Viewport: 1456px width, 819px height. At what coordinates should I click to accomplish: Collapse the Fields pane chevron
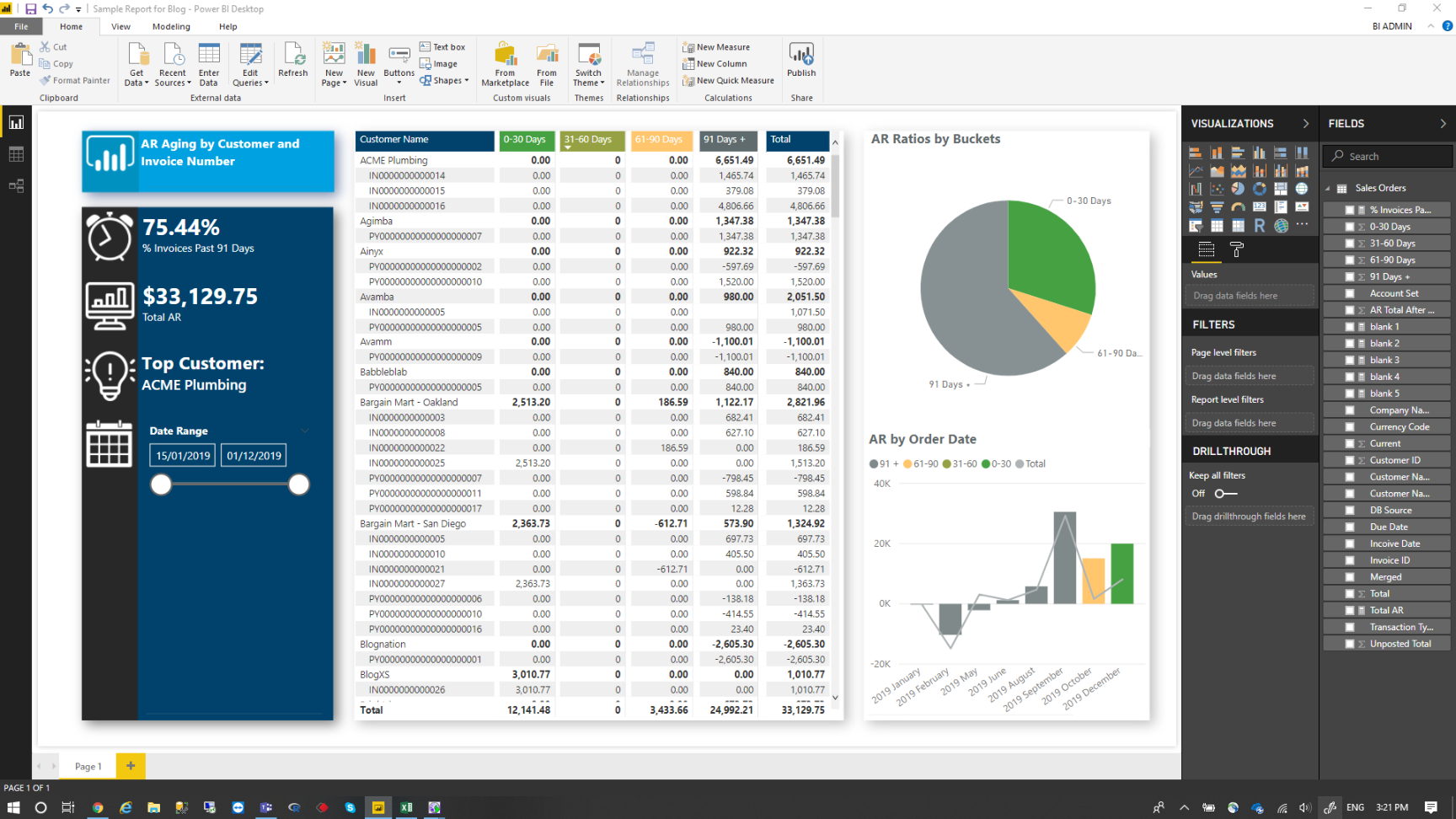(1443, 123)
